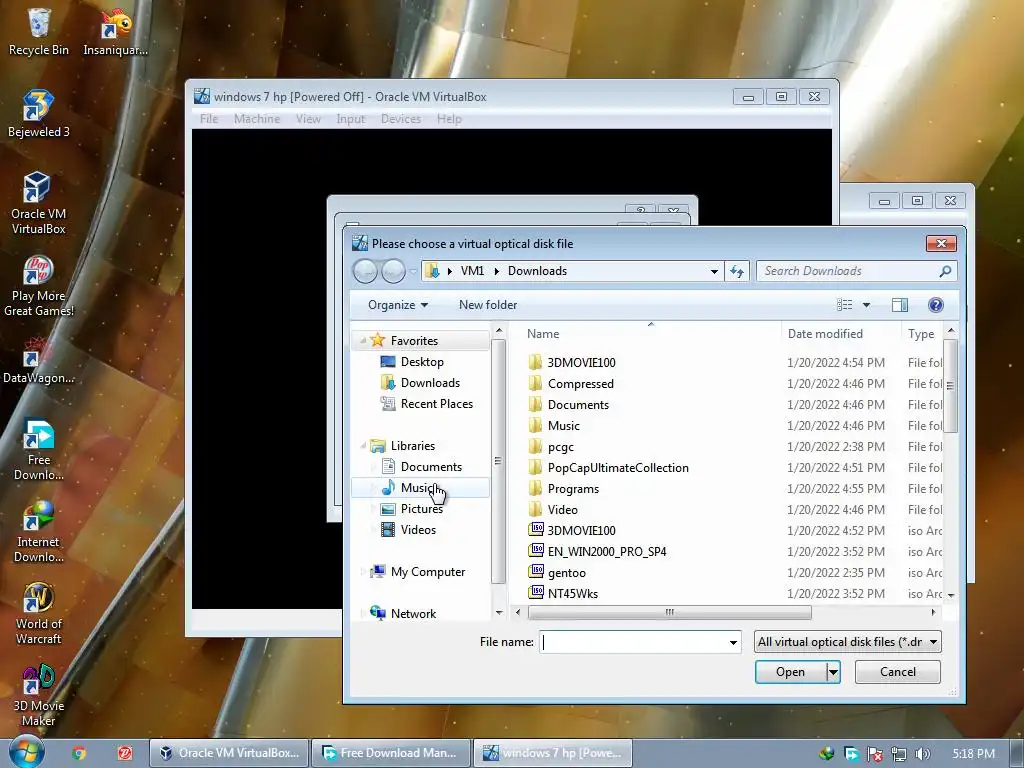The width and height of the screenshot is (1024, 768).
Task: Switch to Free Download Manager taskbar button
Action: coord(391,753)
